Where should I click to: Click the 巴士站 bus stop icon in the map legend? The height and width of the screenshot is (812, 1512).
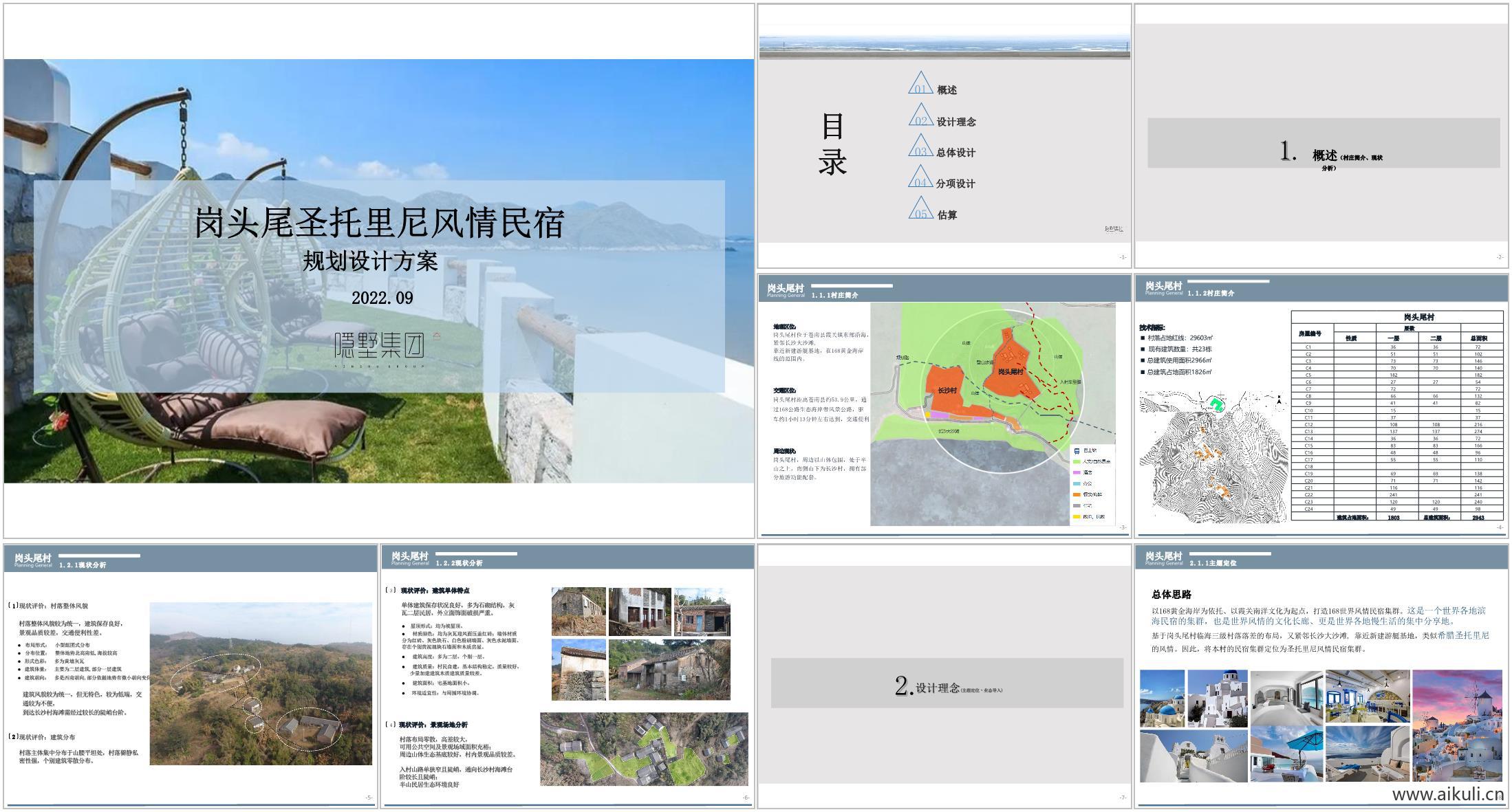(1076, 451)
